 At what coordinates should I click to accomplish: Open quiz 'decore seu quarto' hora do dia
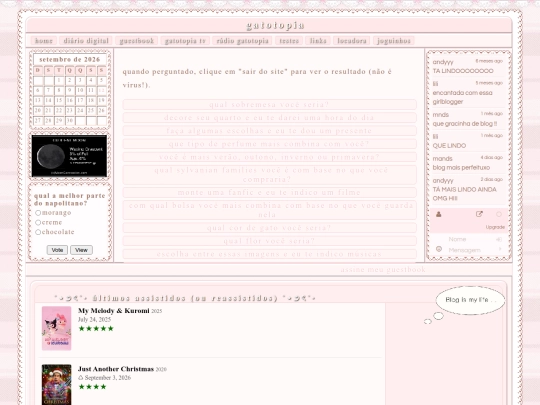point(270,117)
